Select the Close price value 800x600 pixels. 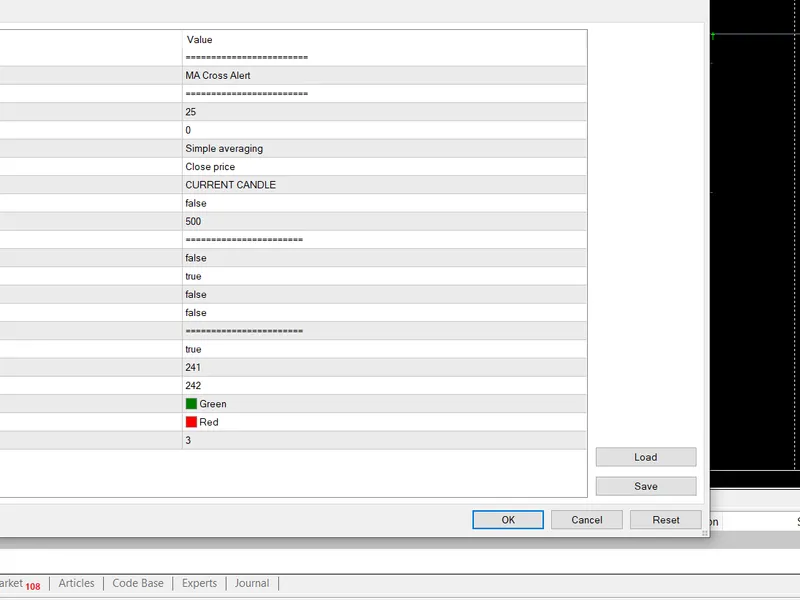tap(384, 167)
